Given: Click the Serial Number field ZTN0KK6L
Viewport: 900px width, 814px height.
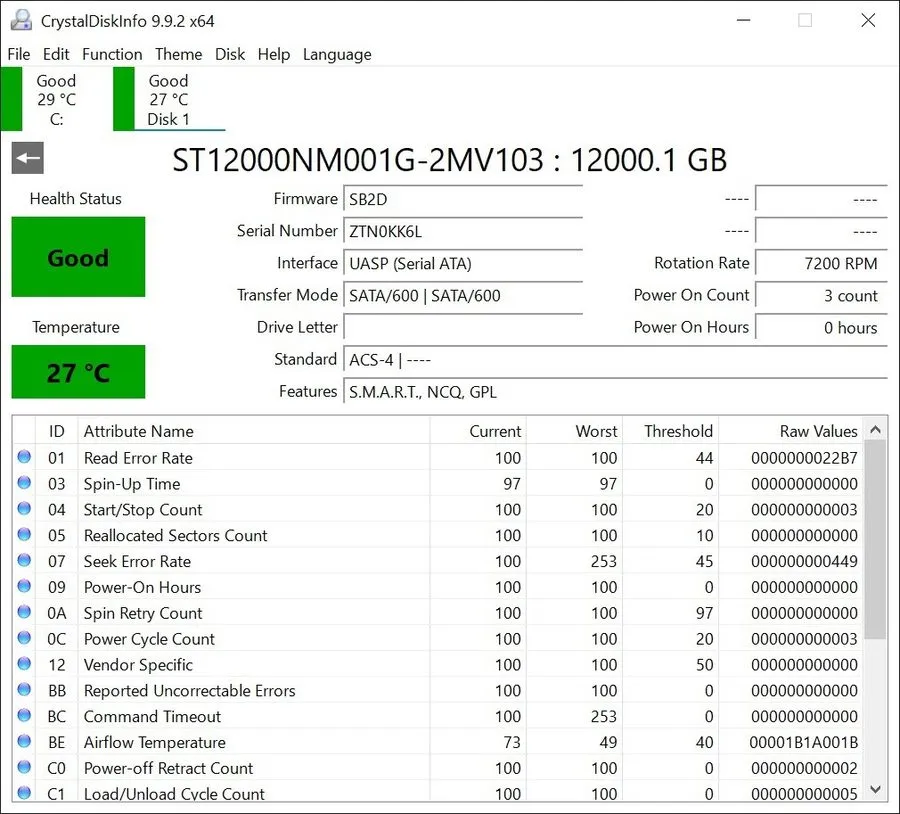Looking at the screenshot, I should click(x=463, y=231).
